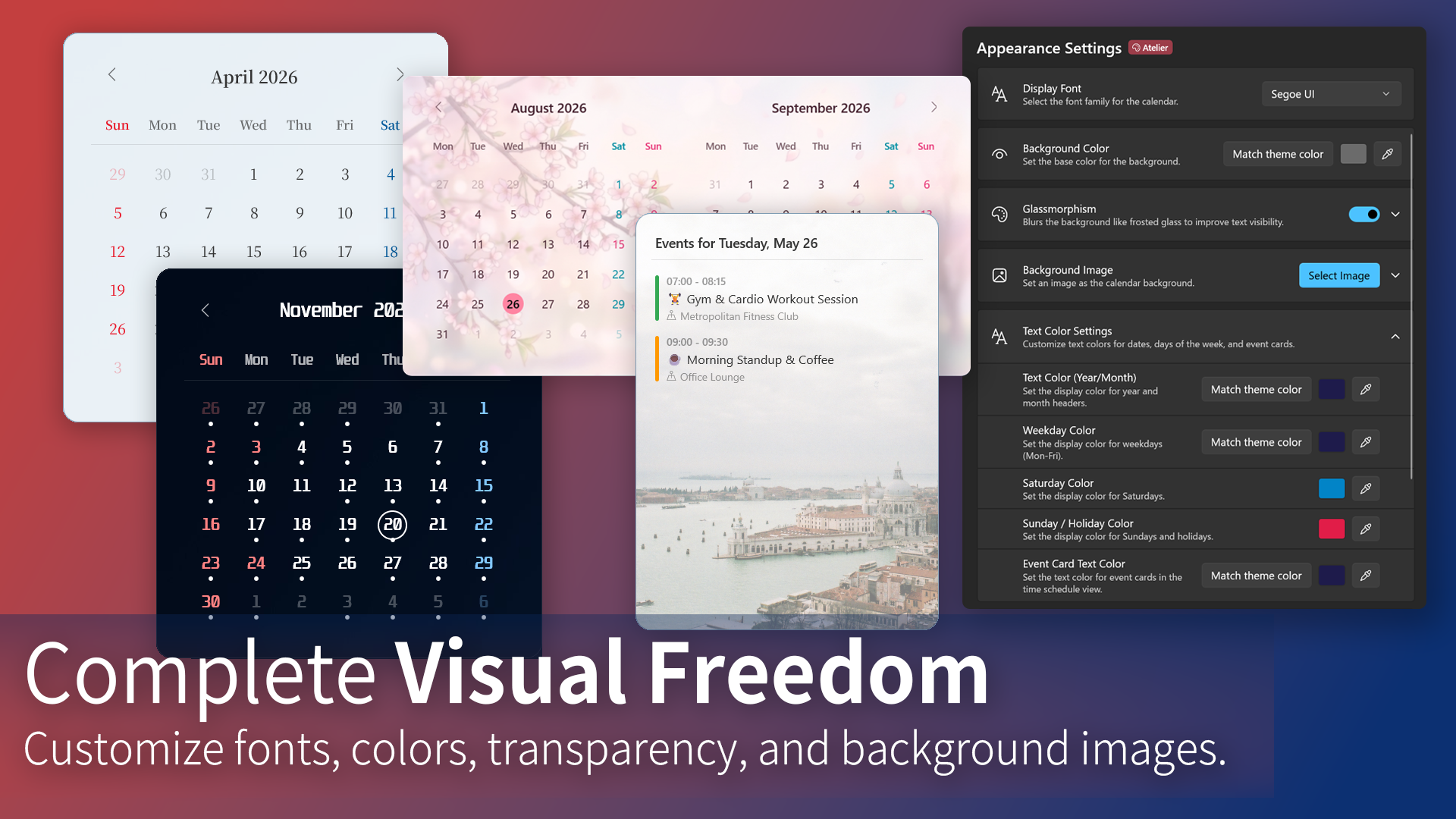Image resolution: width=1456 pixels, height=819 pixels.
Task: Click the Appearance Settings panel scrollbar
Action: point(1411,306)
